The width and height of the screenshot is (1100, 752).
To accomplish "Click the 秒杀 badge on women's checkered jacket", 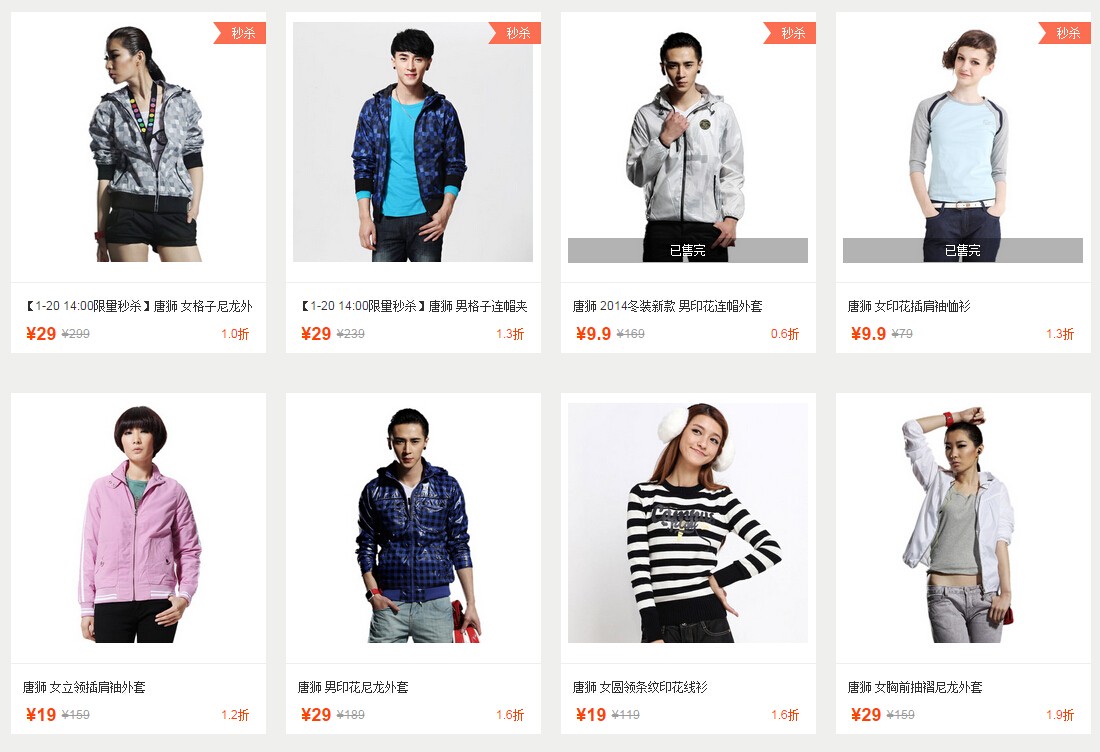I will click(240, 33).
